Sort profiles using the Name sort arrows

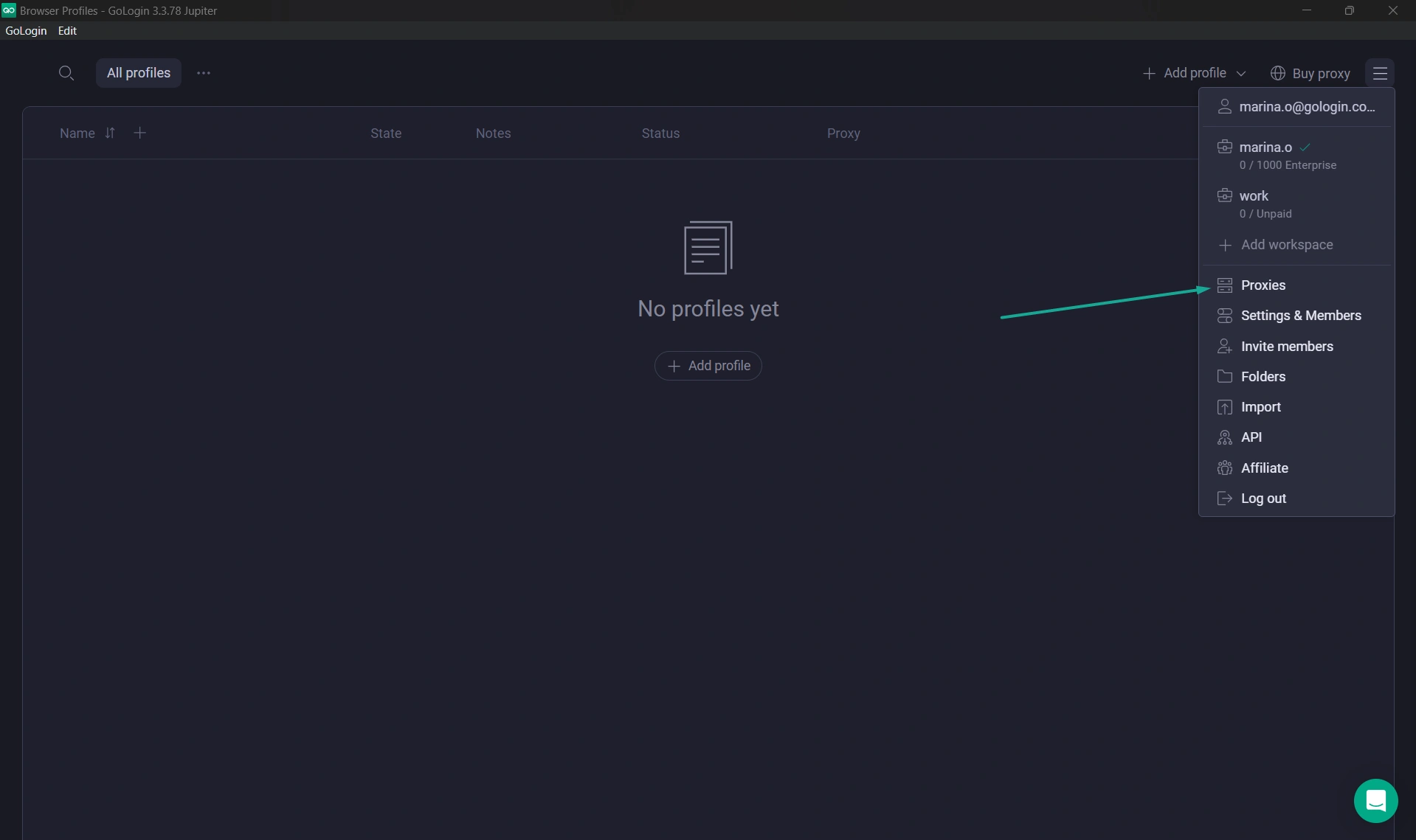click(110, 133)
